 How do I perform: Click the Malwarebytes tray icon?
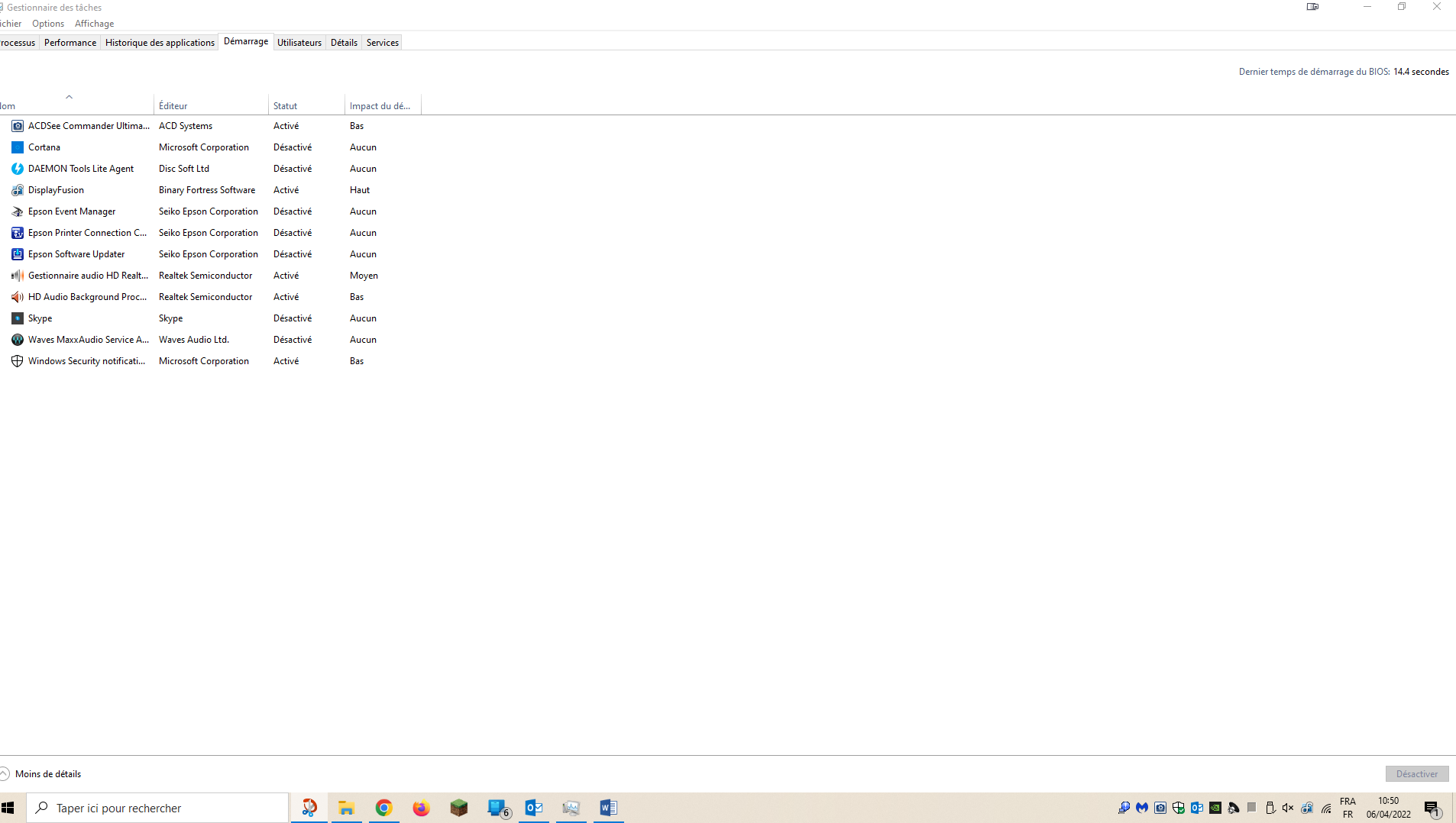point(1142,808)
